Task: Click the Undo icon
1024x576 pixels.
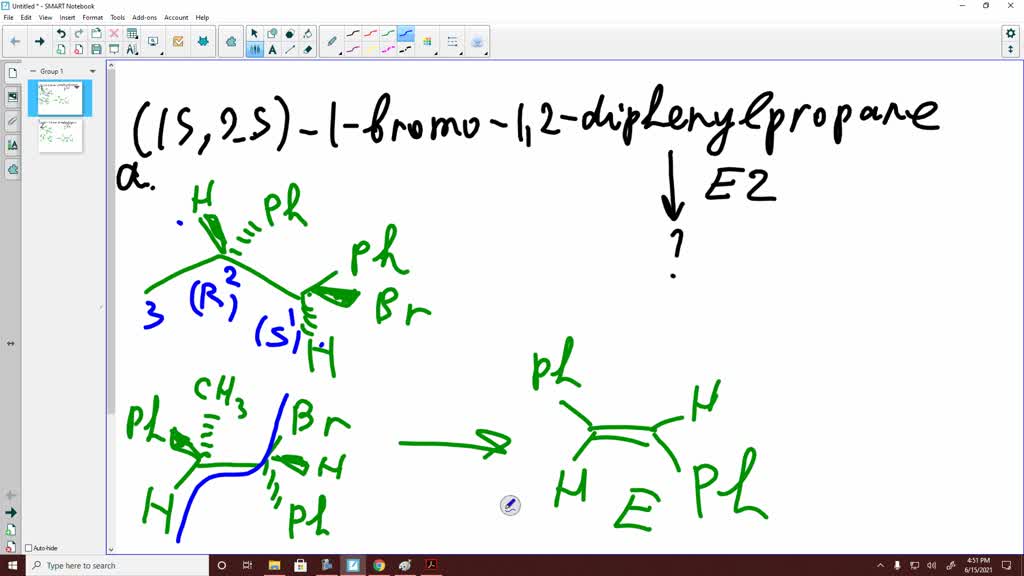Action: click(x=61, y=32)
